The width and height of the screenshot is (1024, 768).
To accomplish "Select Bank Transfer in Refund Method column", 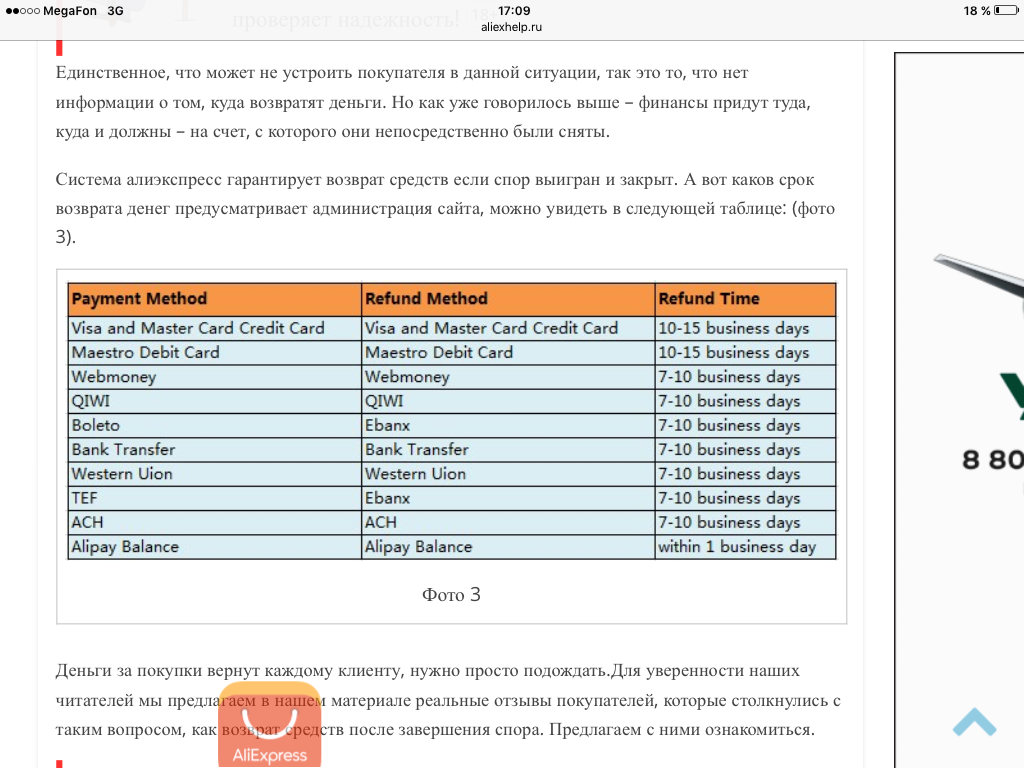I will click(508, 449).
